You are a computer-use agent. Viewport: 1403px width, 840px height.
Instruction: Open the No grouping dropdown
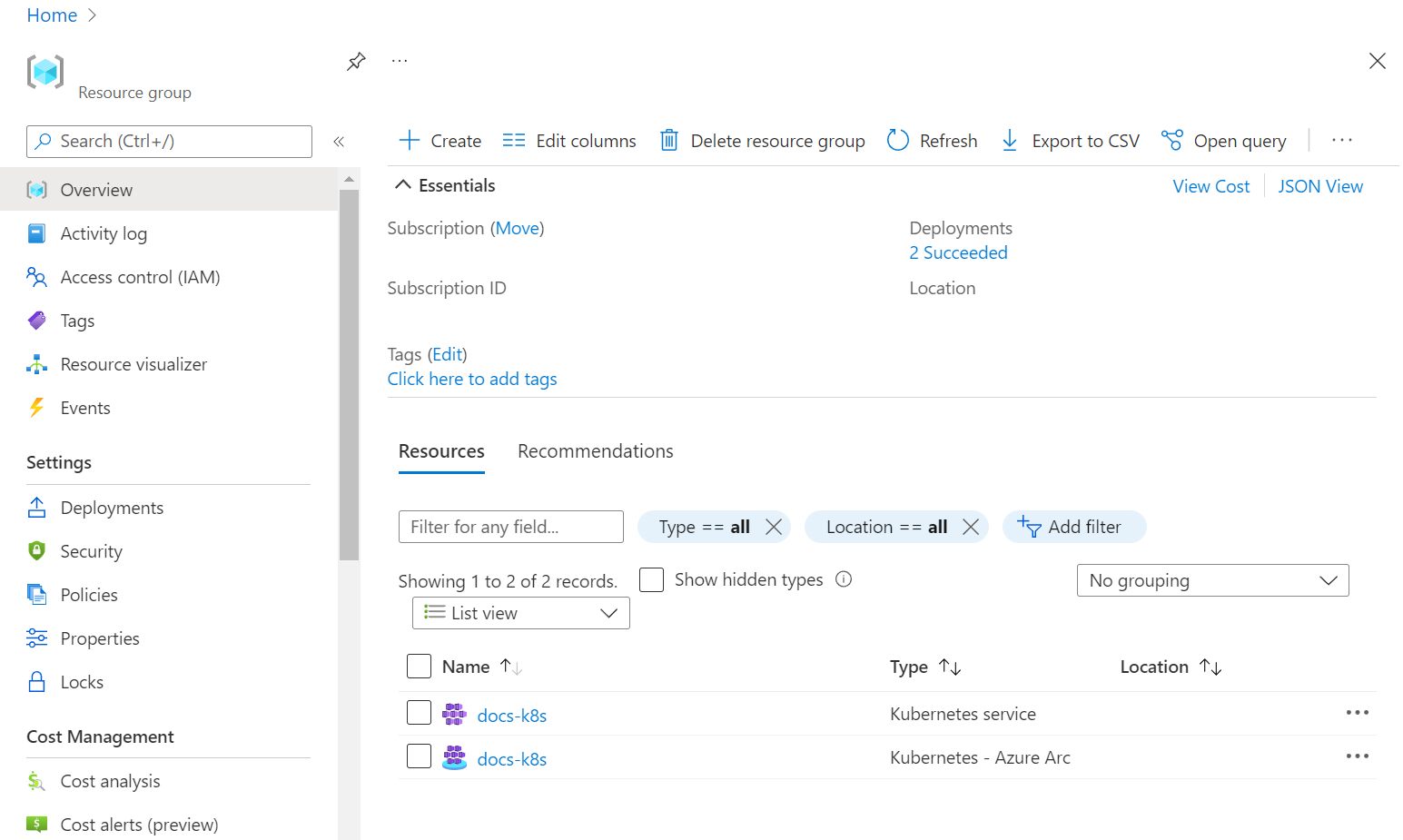tap(1212, 580)
